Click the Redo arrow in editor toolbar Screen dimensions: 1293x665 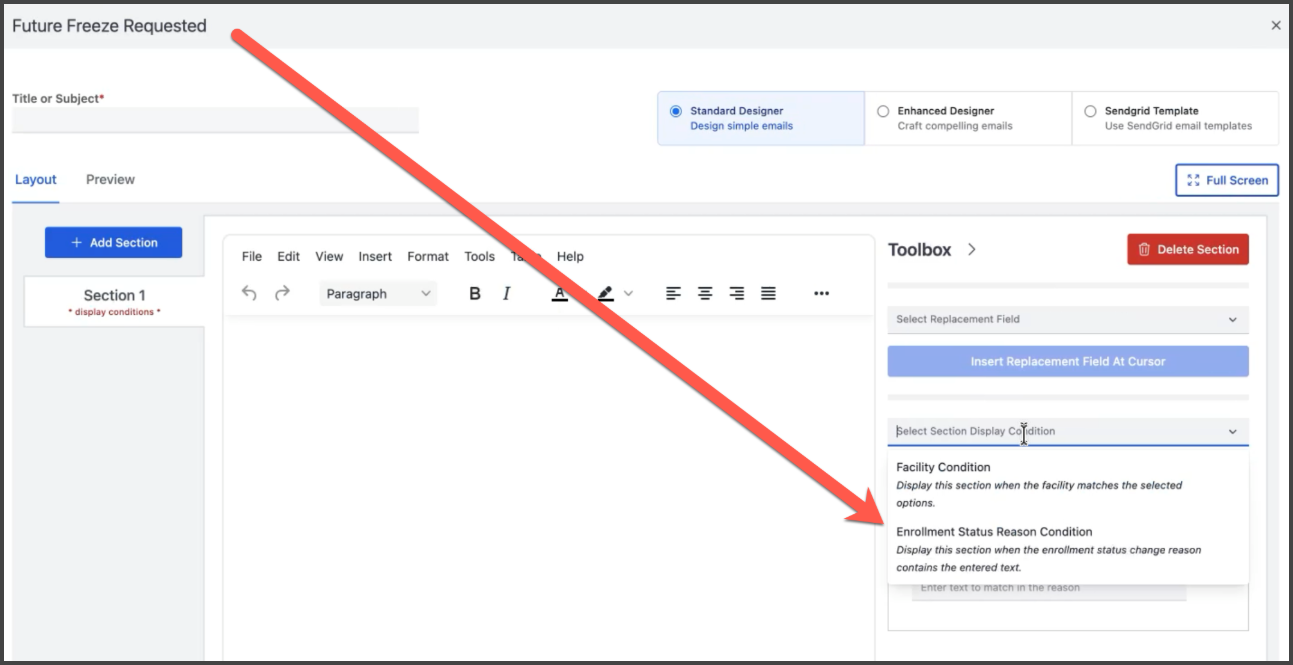282,293
